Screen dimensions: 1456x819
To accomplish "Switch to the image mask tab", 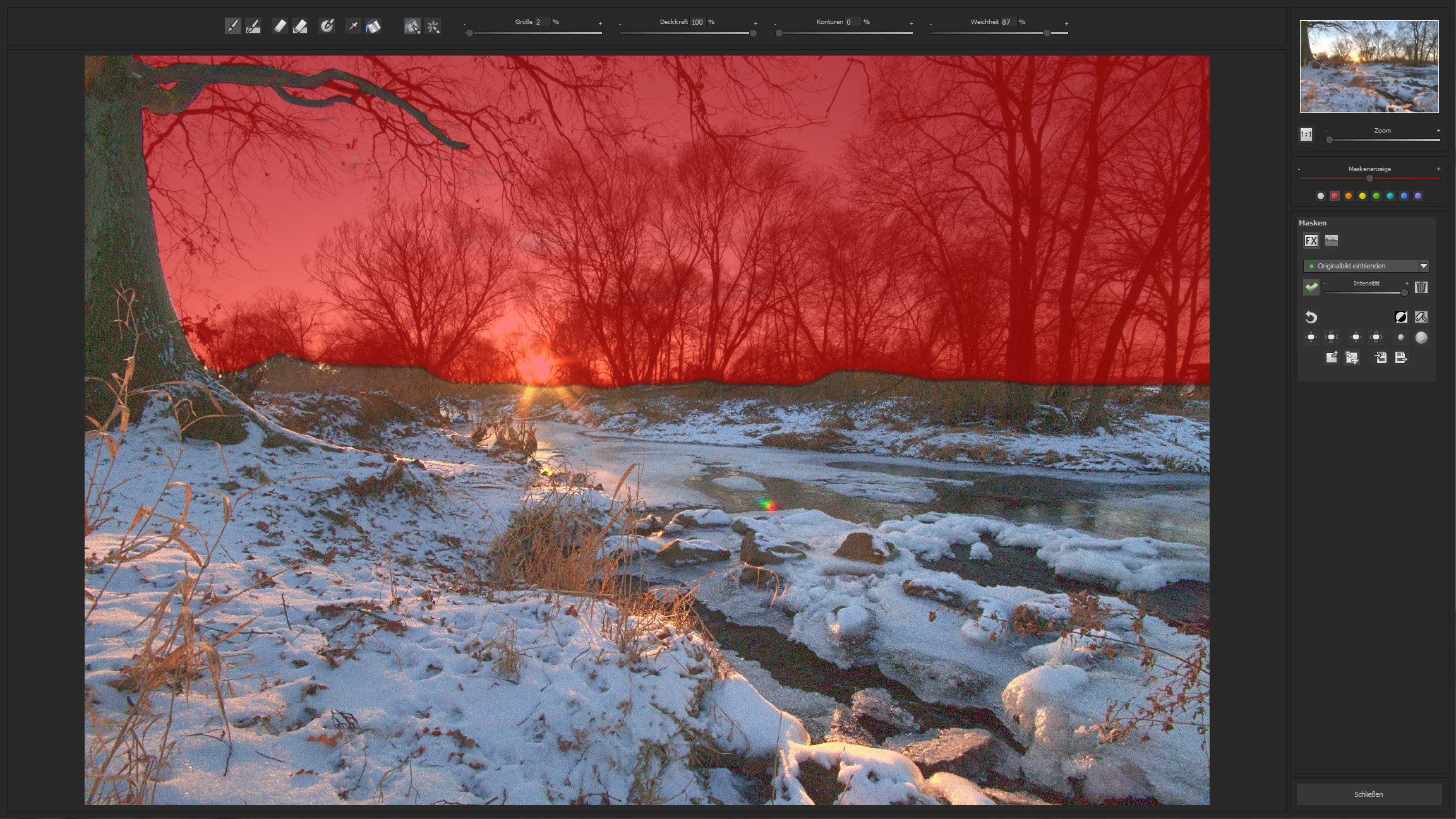I will (x=1331, y=241).
